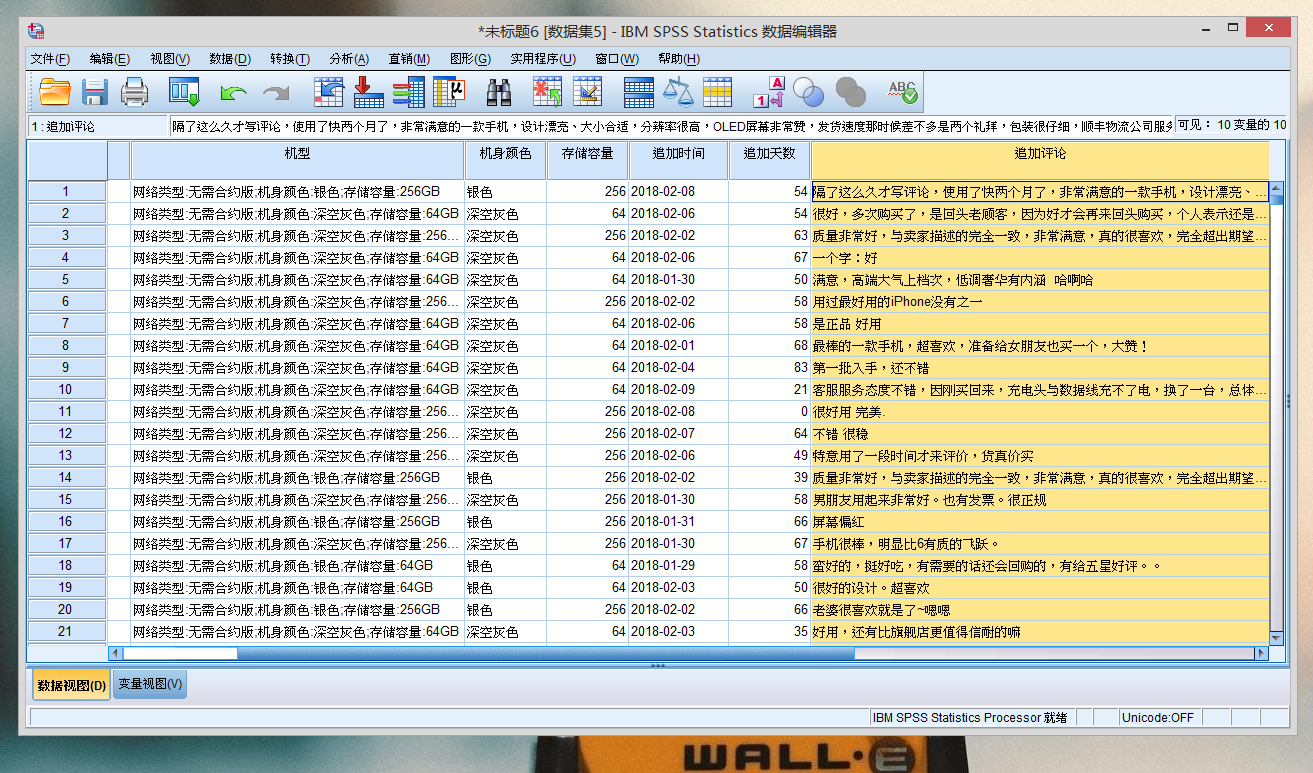Click the horizontal scrollbar left arrow

point(116,653)
